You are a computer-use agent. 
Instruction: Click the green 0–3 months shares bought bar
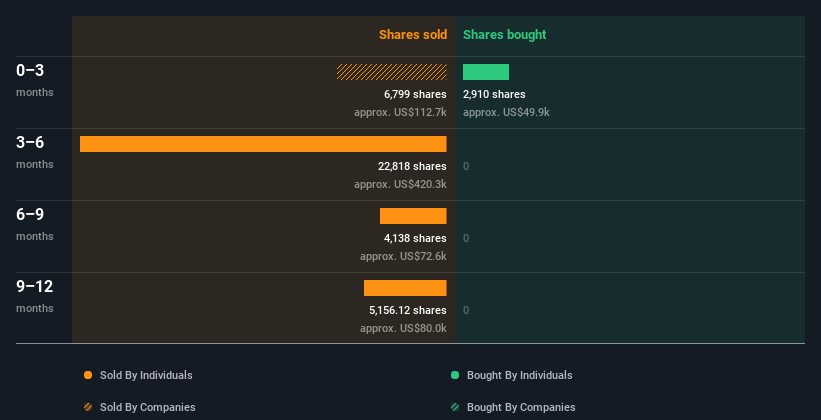point(486,72)
